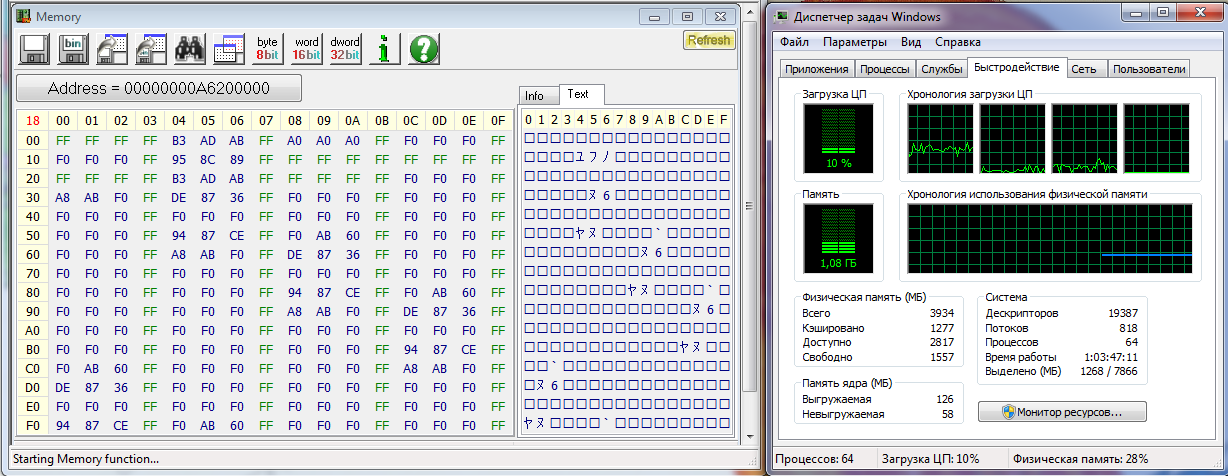Viewport: 1228px width, 476px height.
Task: Click column header 04 in hex grid
Action: (x=178, y=121)
